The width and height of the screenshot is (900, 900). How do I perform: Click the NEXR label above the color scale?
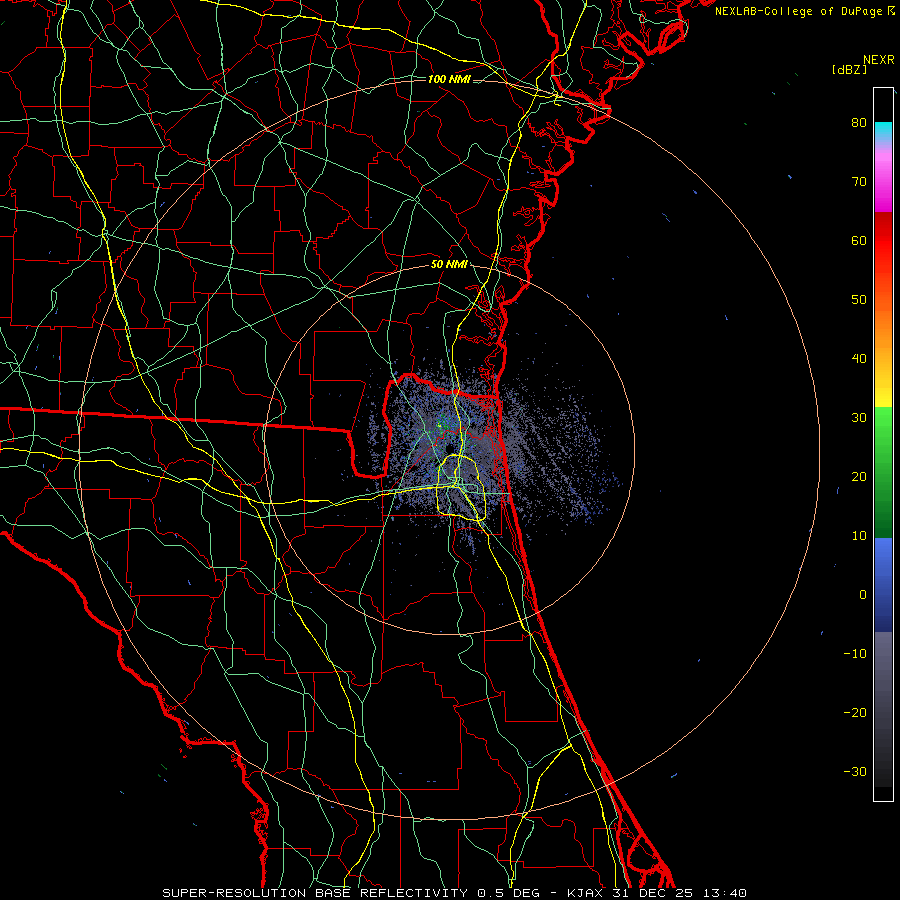tap(878, 60)
